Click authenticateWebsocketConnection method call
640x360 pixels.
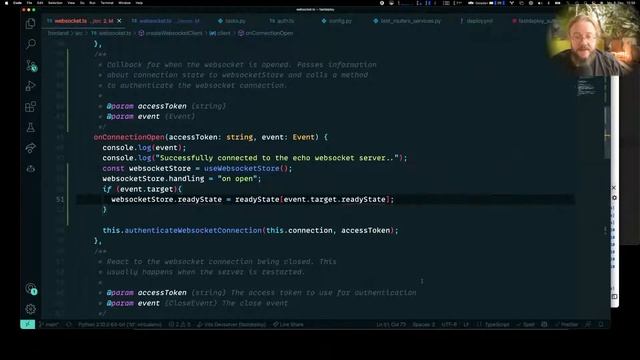[x=193, y=230]
